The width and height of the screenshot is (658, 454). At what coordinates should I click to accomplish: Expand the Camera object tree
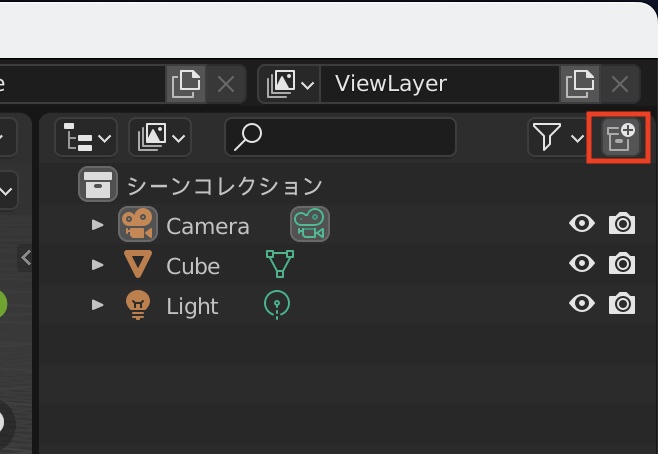98,225
